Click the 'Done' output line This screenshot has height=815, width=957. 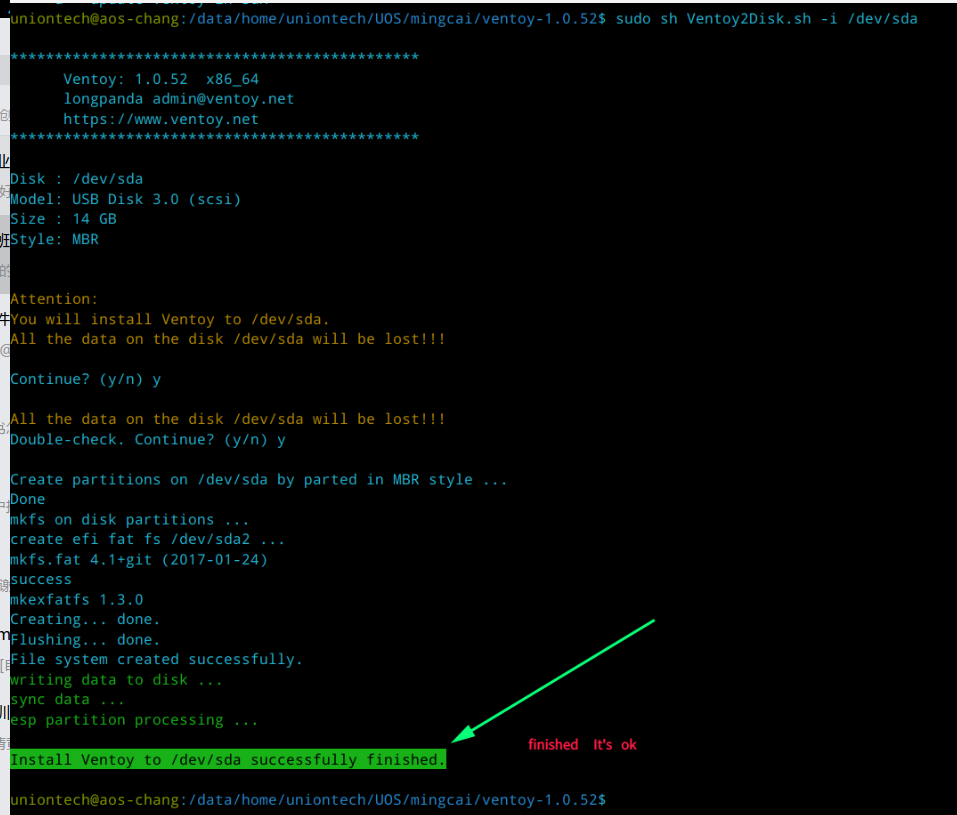pyautogui.click(x=28, y=499)
